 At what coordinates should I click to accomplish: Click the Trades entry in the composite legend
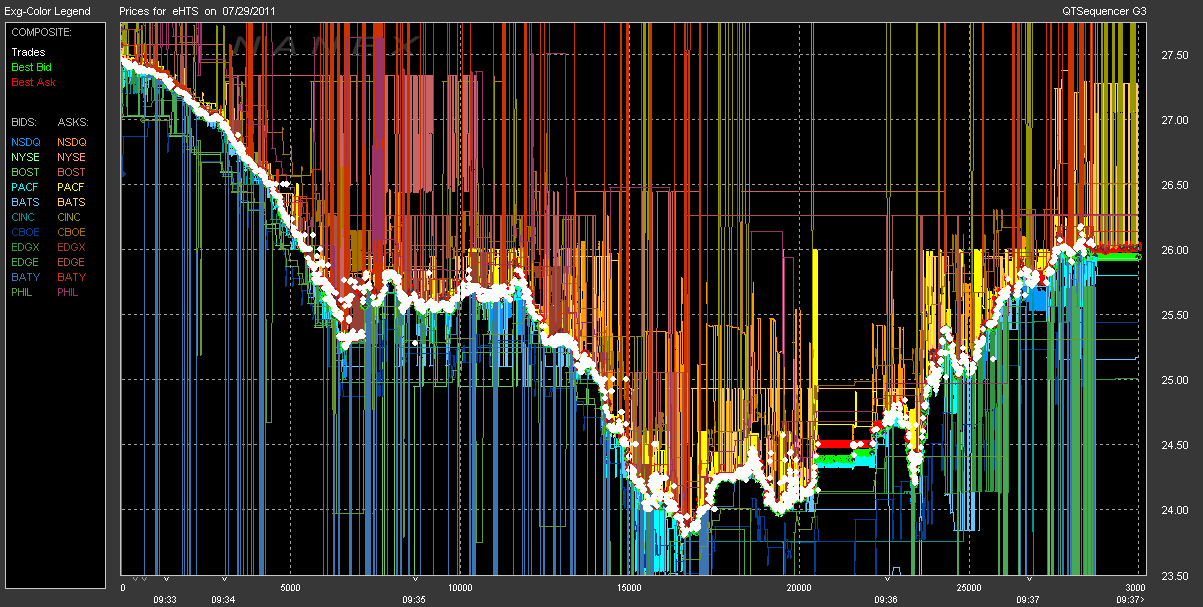28,52
